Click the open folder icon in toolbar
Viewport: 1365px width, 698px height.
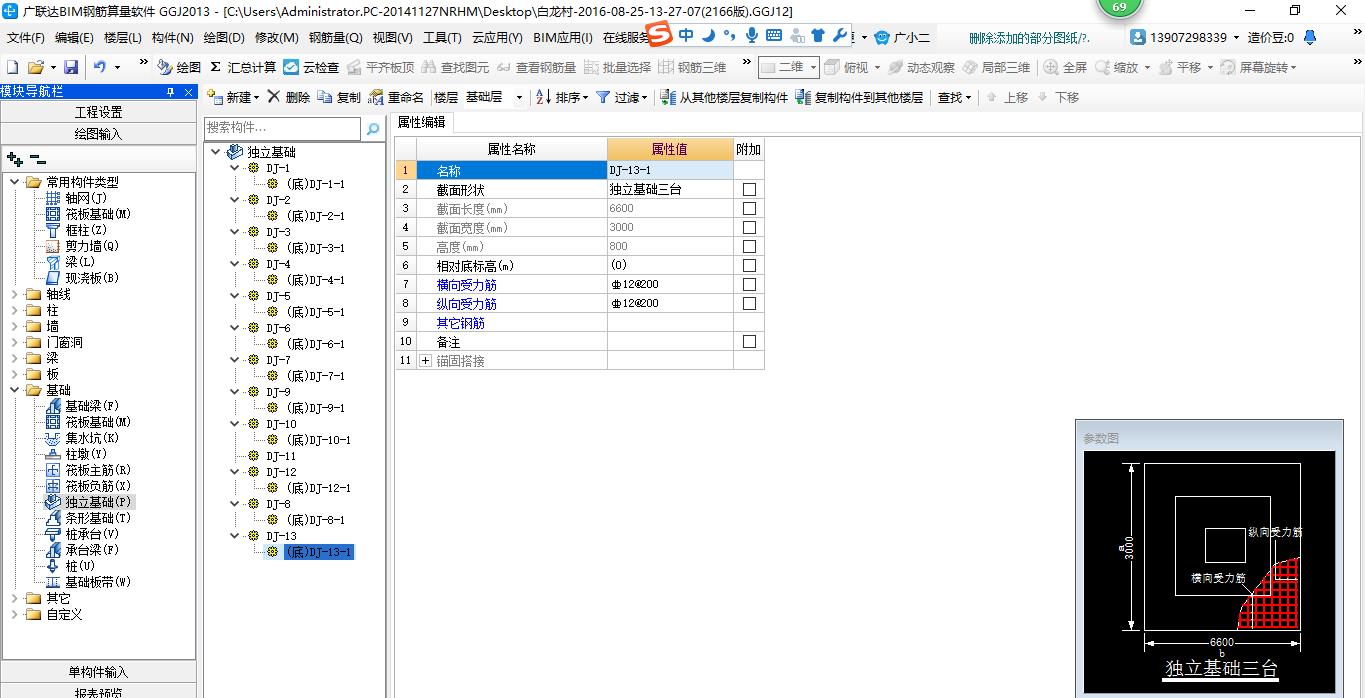pyautogui.click(x=35, y=67)
